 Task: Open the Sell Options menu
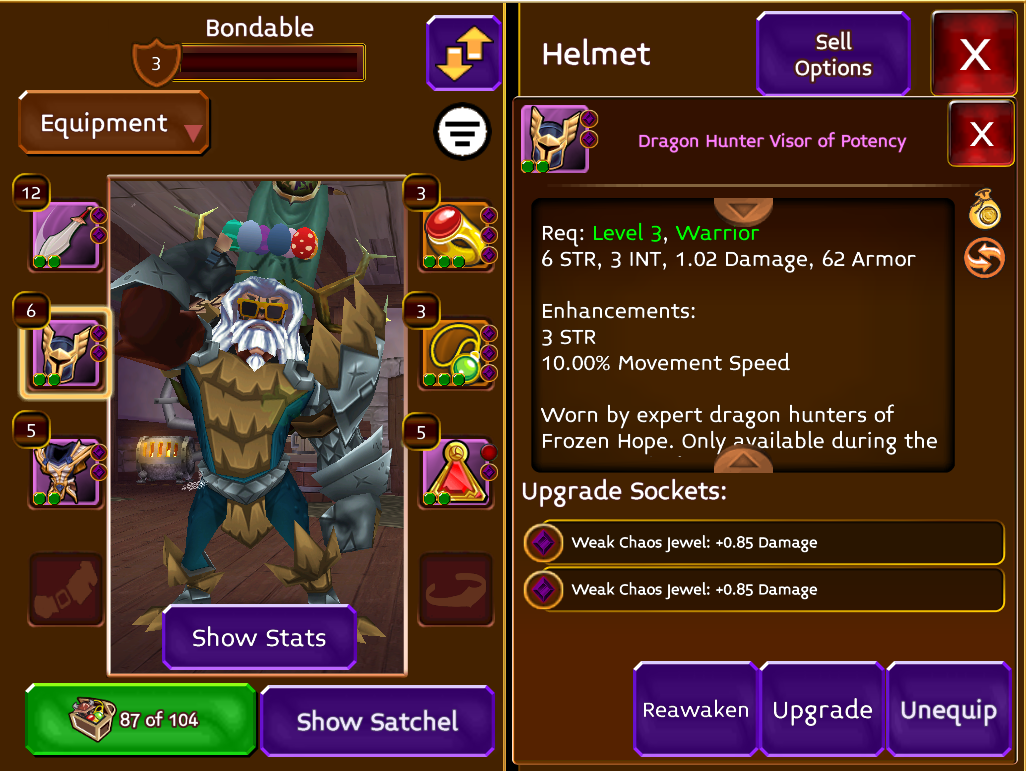point(833,54)
